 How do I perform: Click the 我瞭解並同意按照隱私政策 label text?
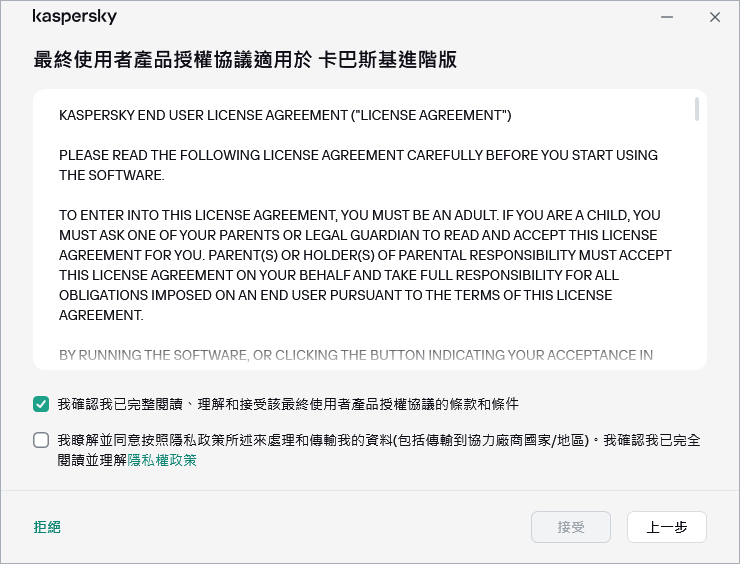pos(378,450)
